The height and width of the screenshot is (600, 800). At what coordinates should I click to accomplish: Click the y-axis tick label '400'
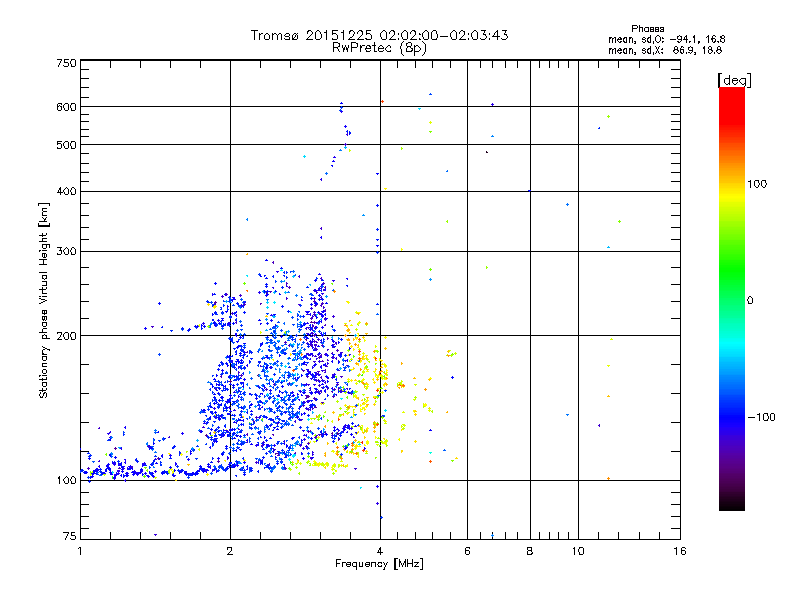pyautogui.click(x=67, y=191)
